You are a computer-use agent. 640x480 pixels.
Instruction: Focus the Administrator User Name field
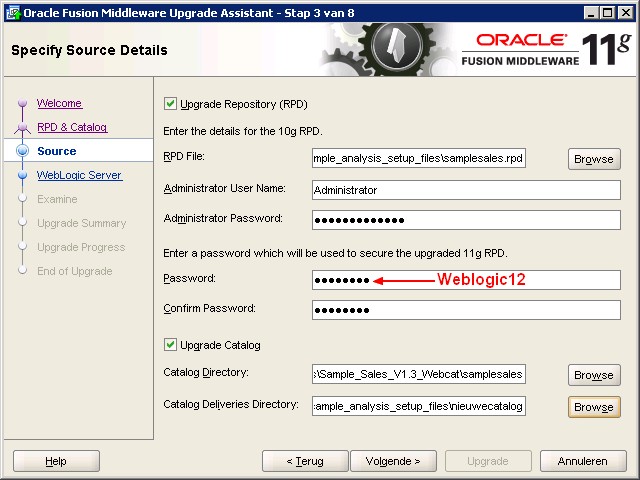466,190
